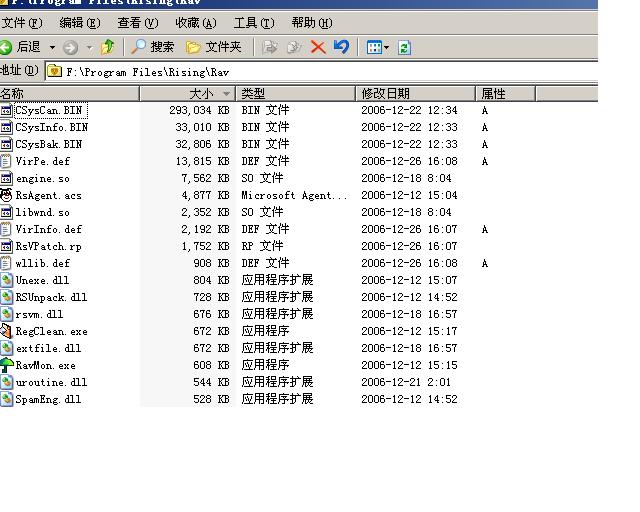The image size is (640, 512).
Task: Select the RSUnpack.dll file icon
Action: click(x=6, y=297)
